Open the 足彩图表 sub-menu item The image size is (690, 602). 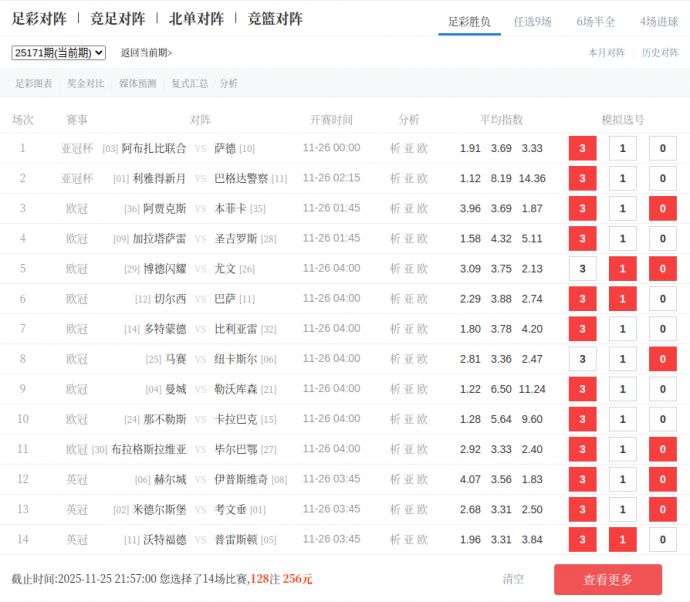coord(34,84)
